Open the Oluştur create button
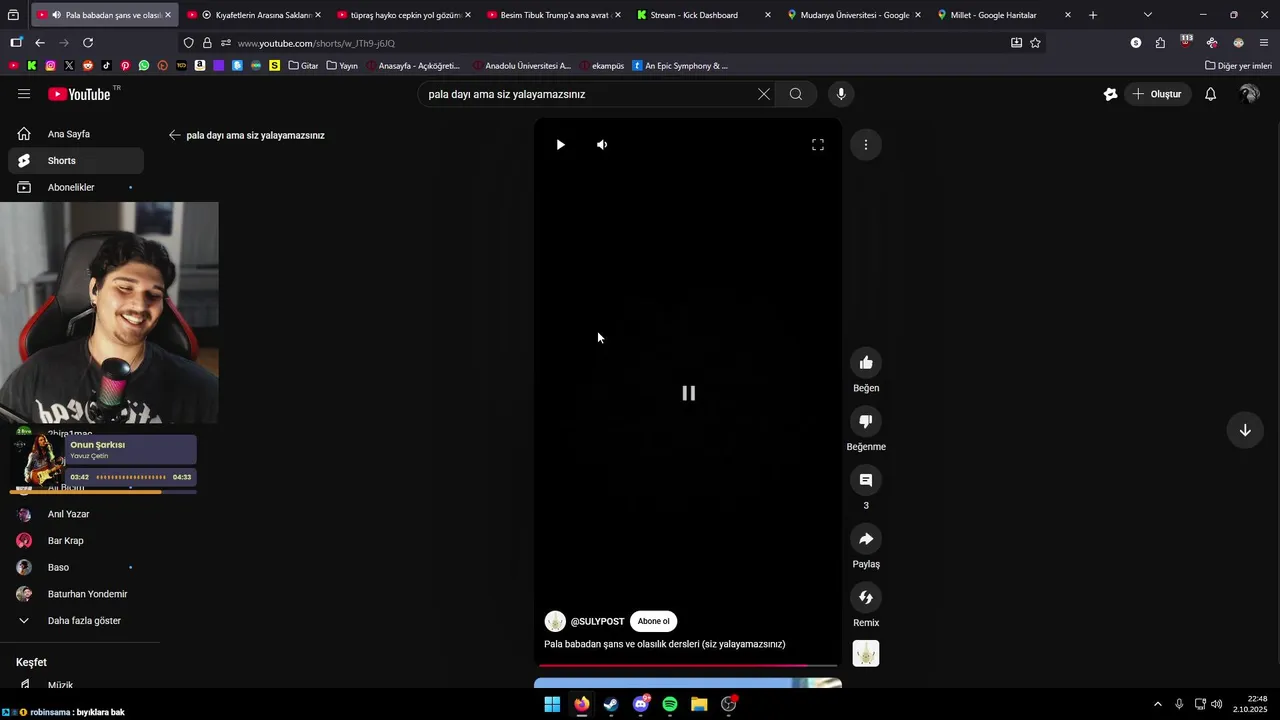The width and height of the screenshot is (1280, 720). [x=1157, y=94]
